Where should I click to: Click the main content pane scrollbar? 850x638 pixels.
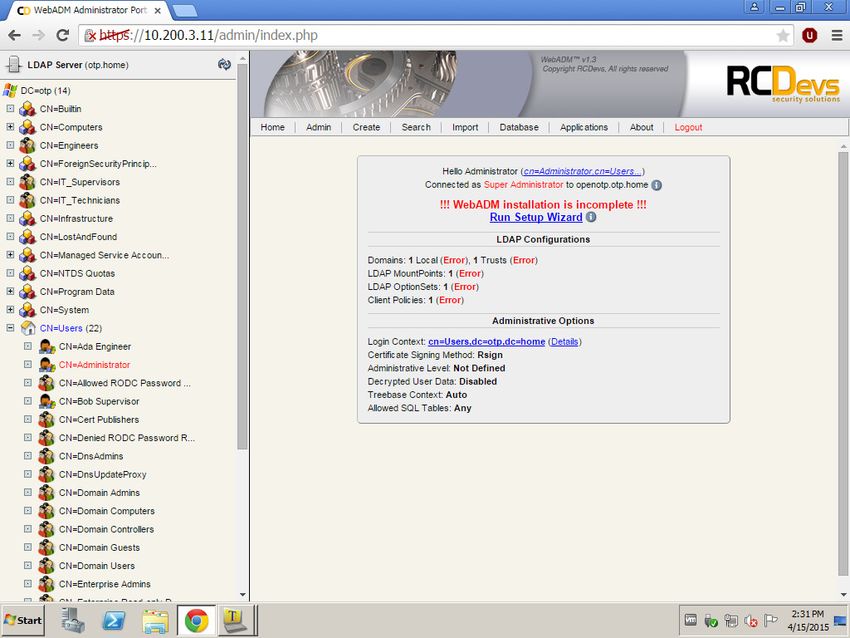[x=843, y=364]
